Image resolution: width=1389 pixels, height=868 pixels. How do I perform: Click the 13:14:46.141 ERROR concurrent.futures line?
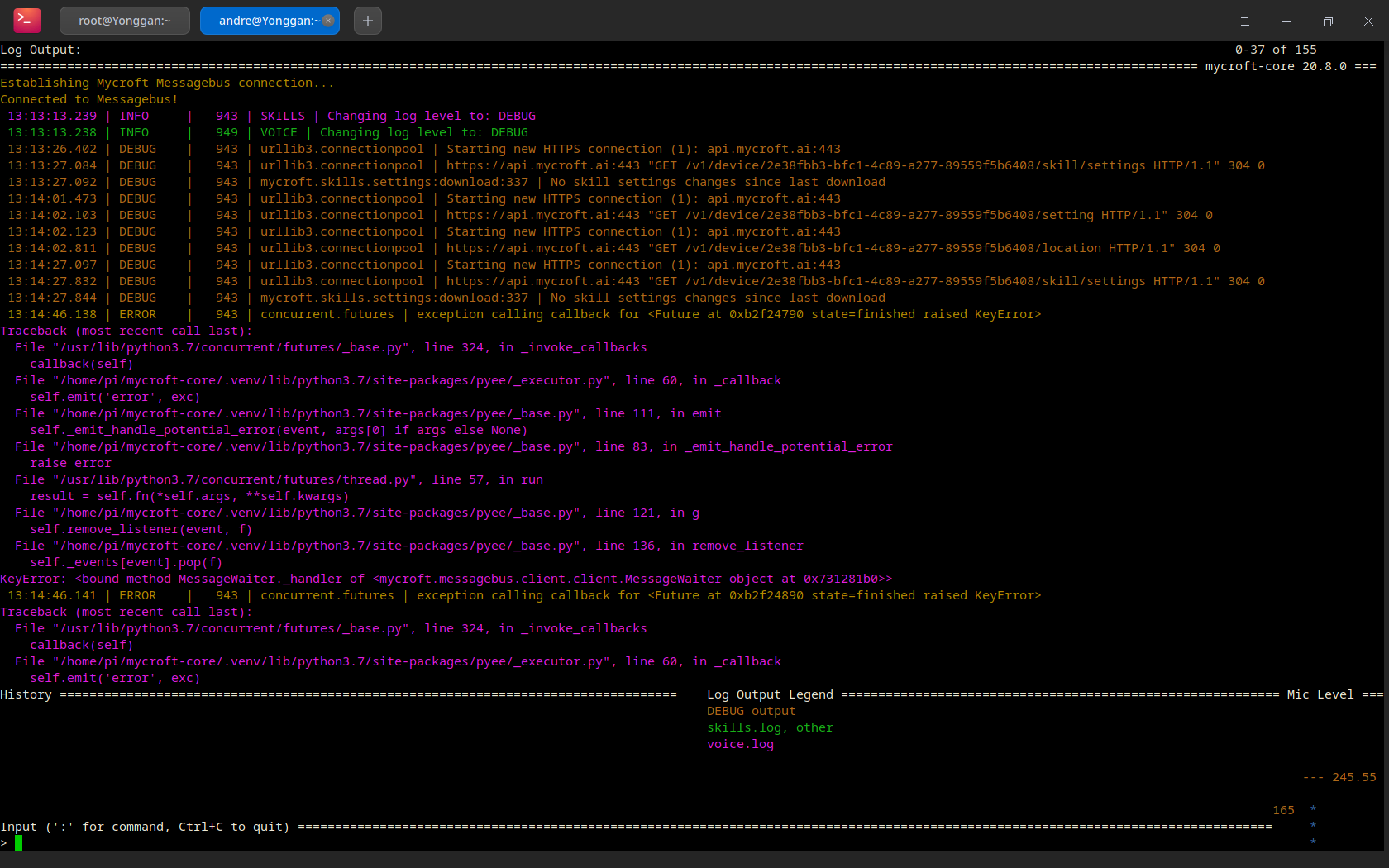coord(524,595)
